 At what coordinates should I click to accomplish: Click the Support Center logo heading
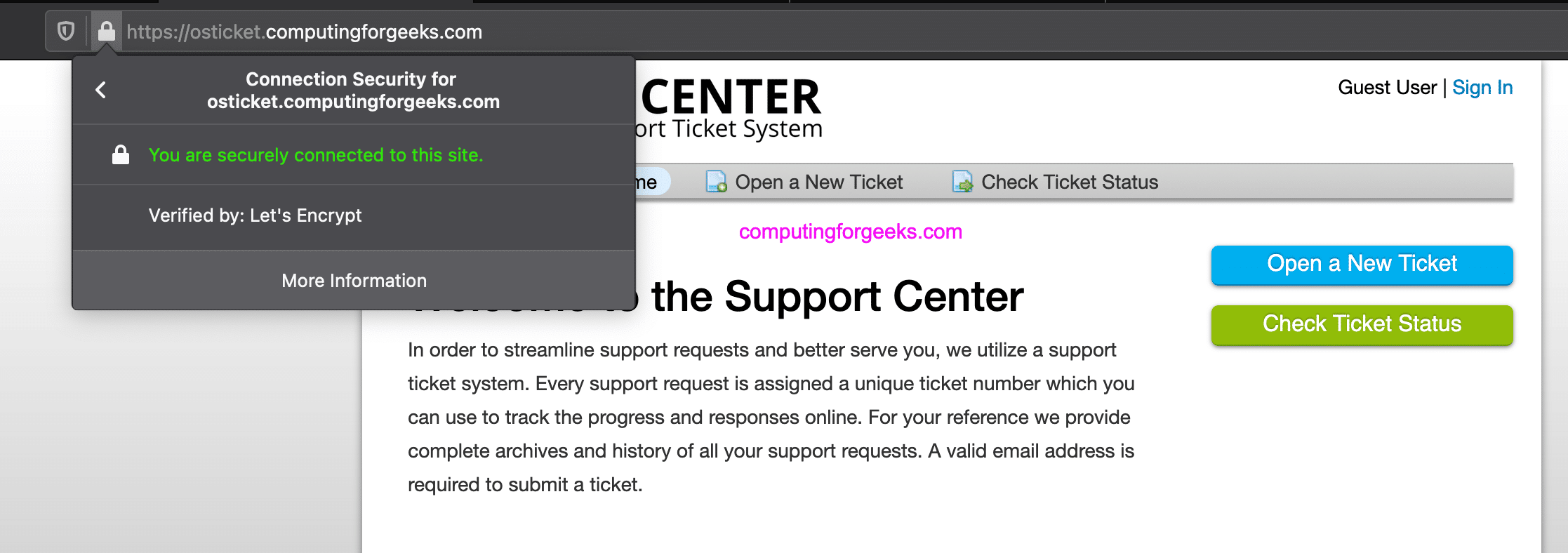click(730, 109)
